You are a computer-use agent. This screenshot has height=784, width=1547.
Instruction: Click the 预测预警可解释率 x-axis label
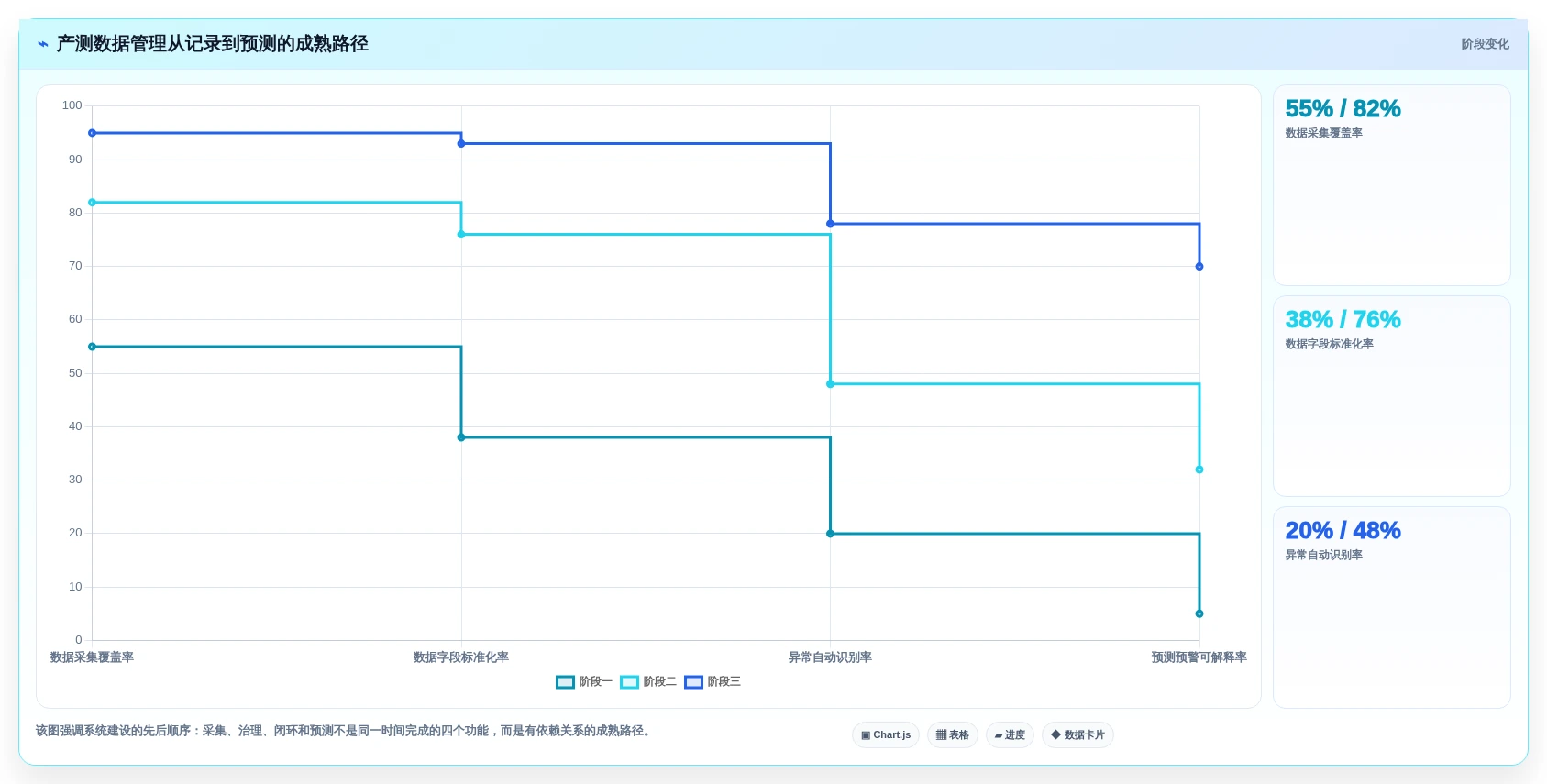coord(1199,657)
